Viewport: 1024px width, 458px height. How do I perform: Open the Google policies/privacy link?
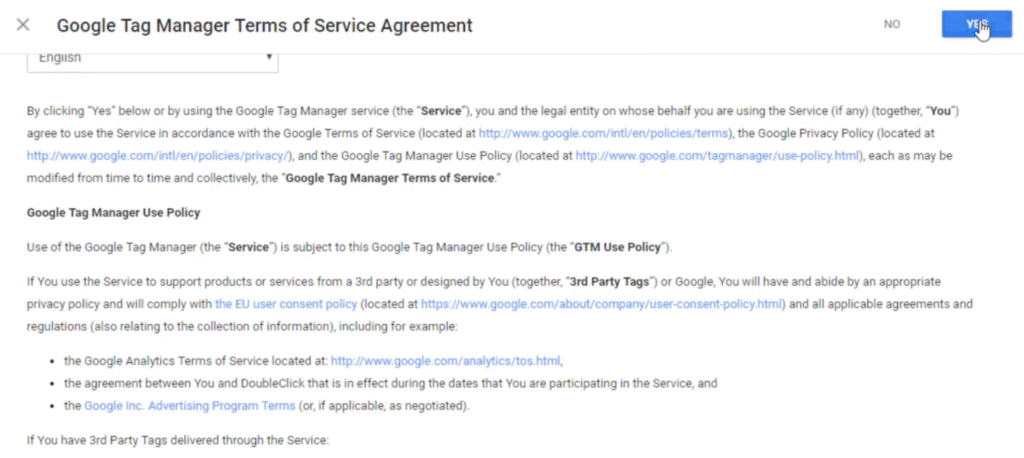tap(157, 156)
